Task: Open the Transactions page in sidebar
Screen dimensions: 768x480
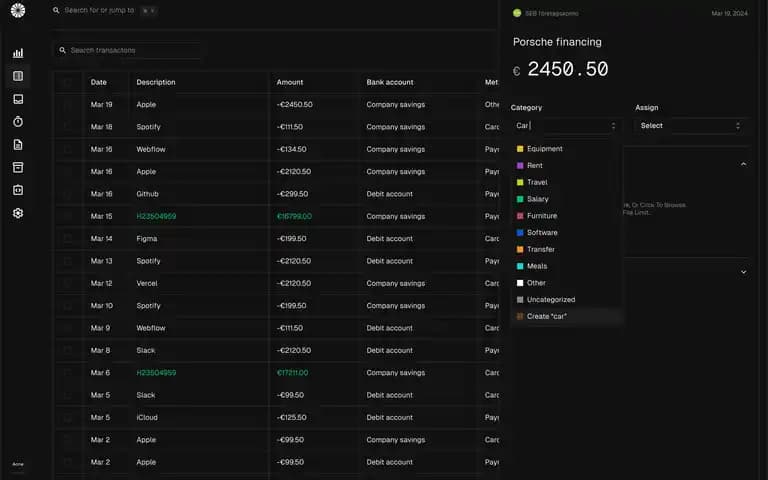Action: 18,76
